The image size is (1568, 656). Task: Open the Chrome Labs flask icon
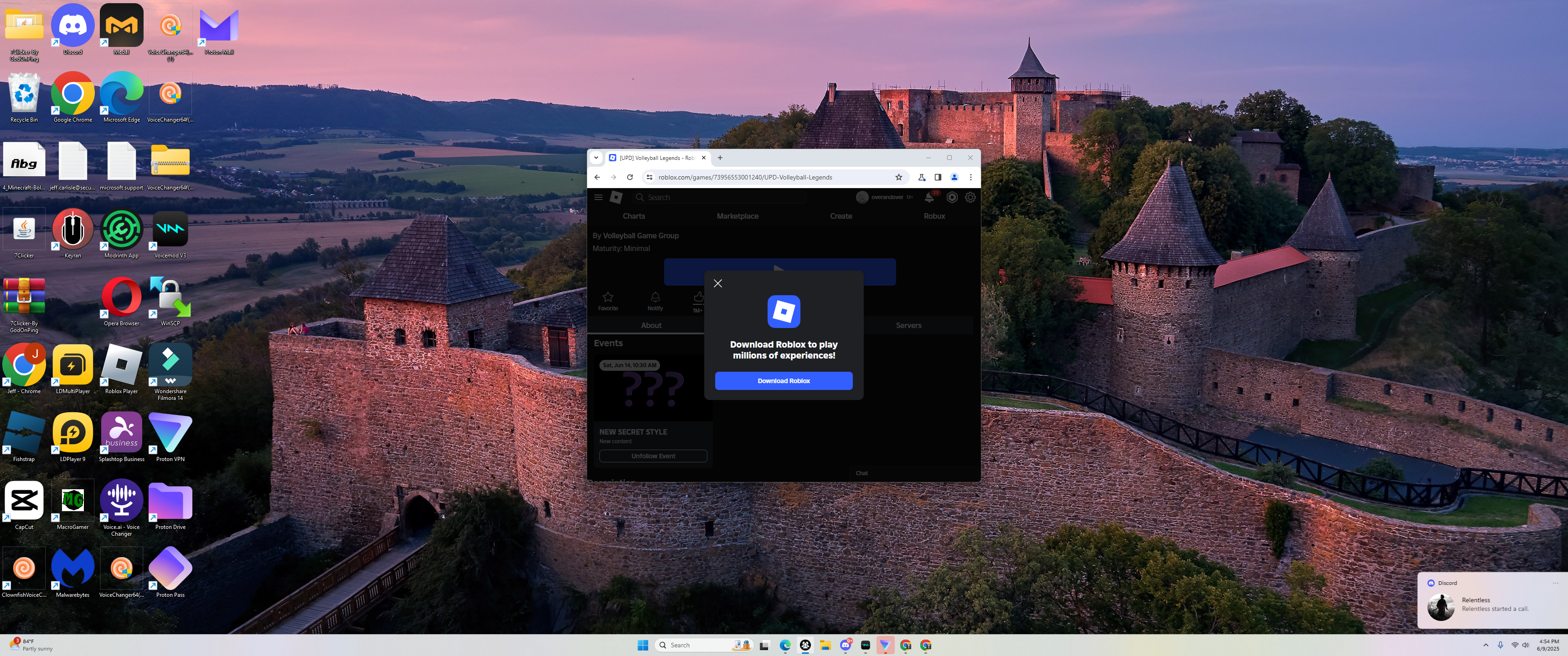point(922,178)
